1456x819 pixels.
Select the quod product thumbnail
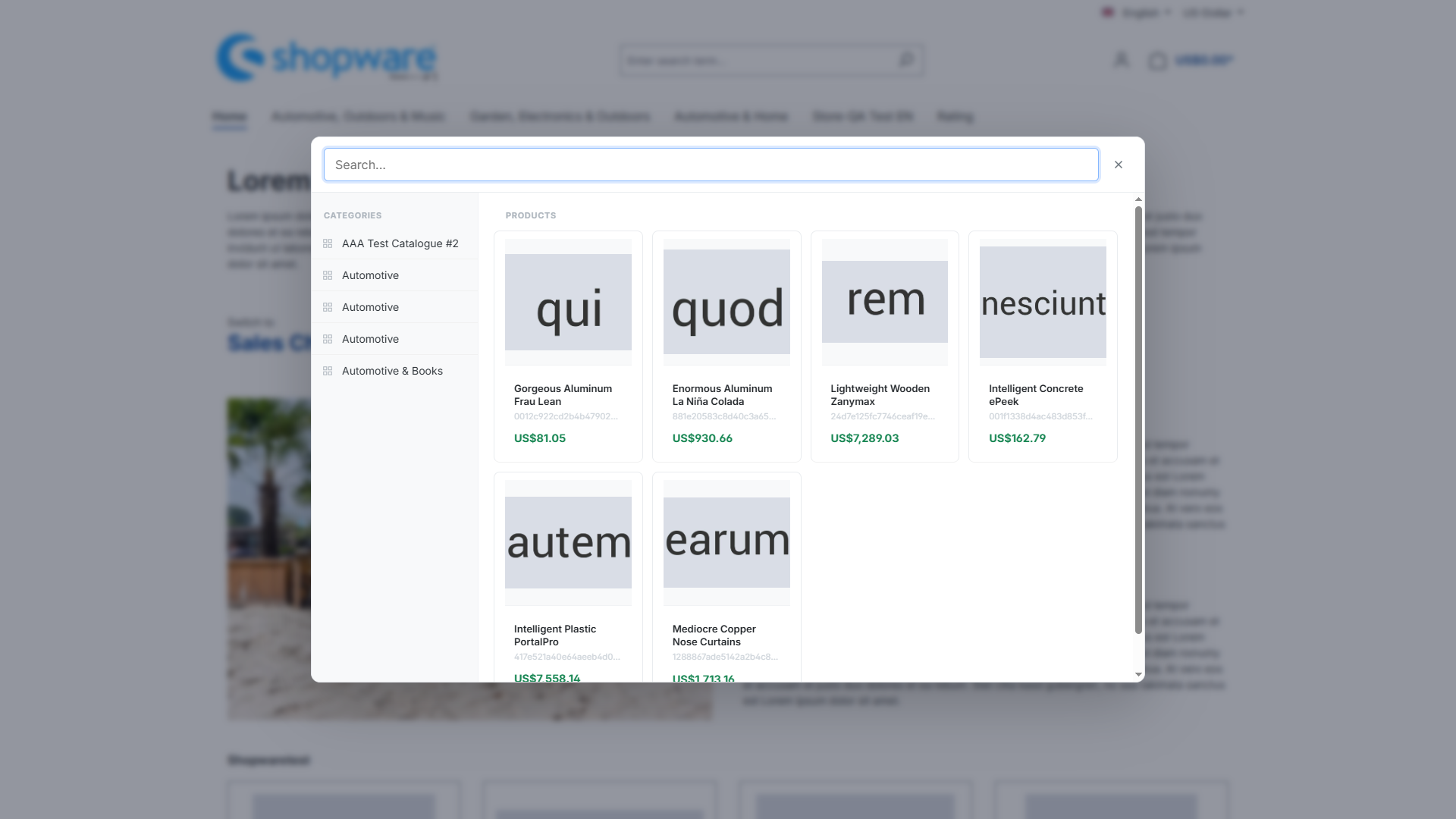[726, 302]
